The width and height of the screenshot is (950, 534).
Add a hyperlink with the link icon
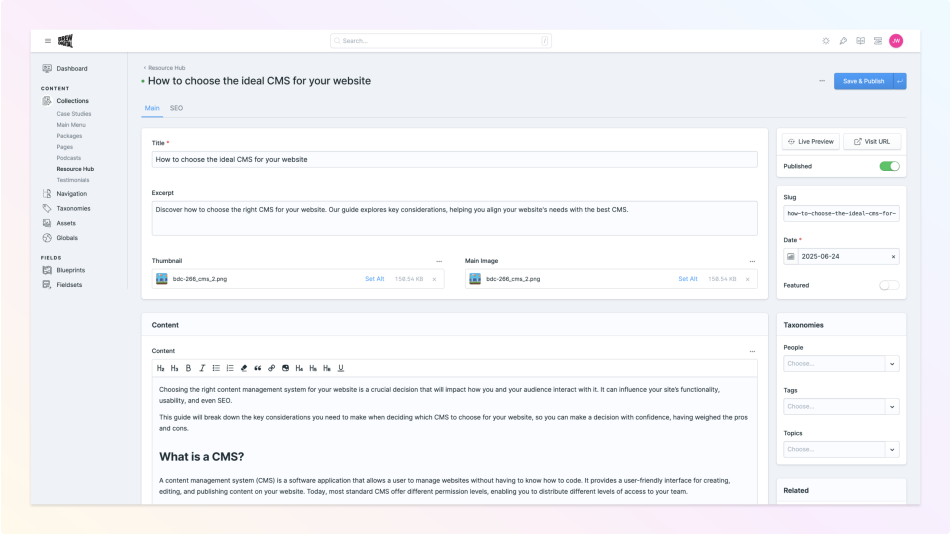(x=272, y=368)
